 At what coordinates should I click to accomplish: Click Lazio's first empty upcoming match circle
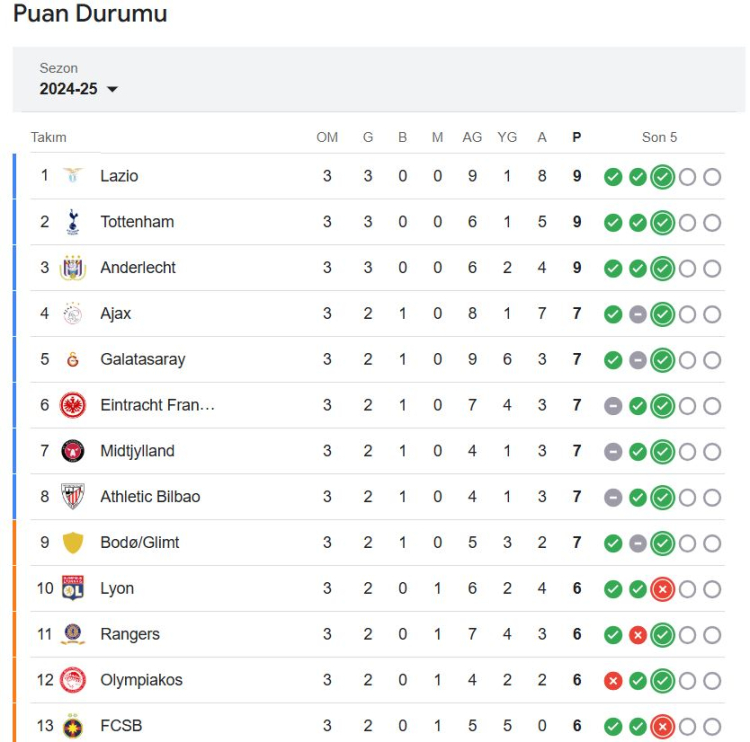pyautogui.click(x=687, y=177)
